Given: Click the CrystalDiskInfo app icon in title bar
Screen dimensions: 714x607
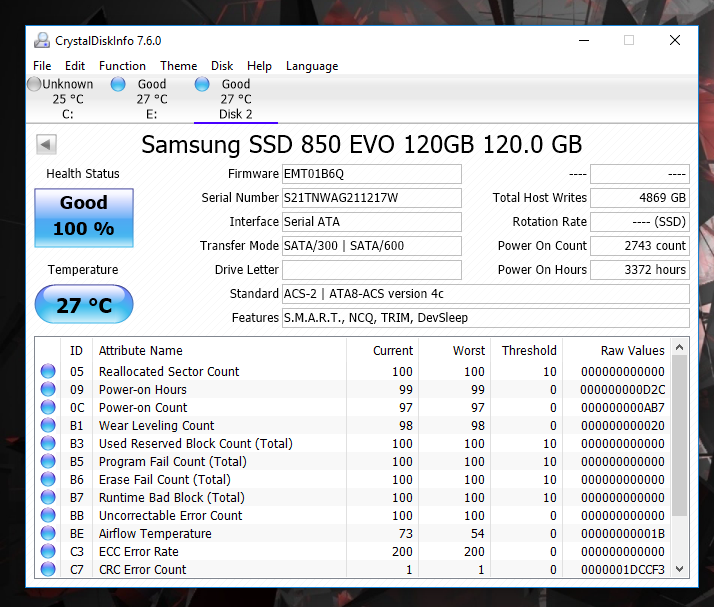Looking at the screenshot, I should (x=42, y=41).
